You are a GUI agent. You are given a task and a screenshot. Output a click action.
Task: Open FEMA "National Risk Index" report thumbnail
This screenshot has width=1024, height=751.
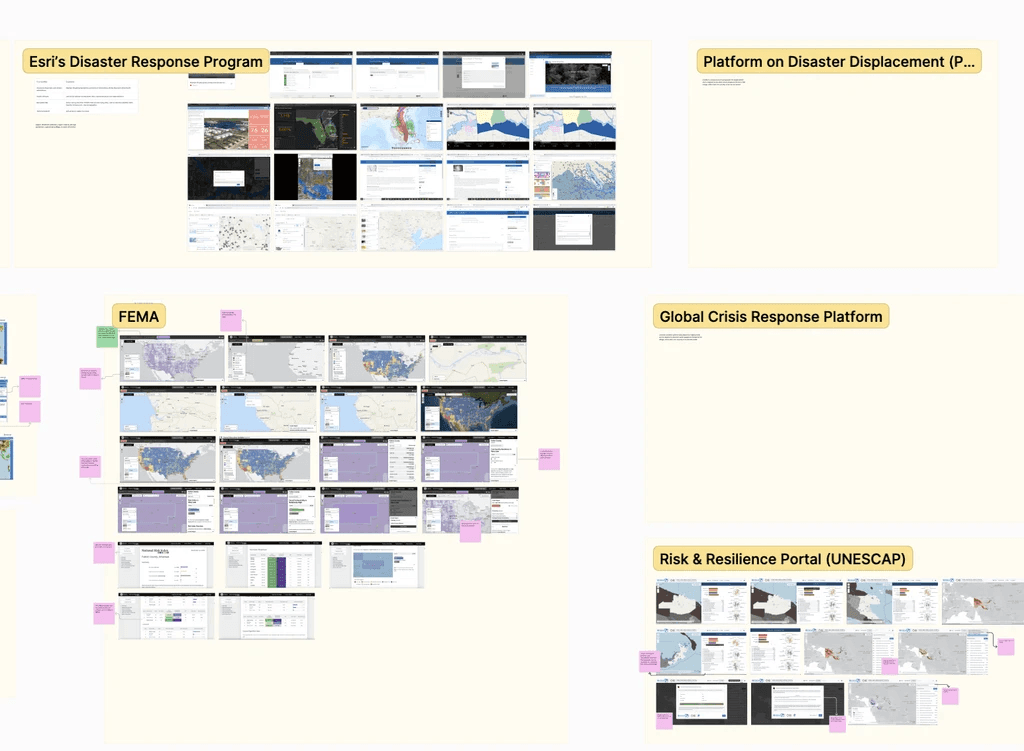[x=166, y=565]
